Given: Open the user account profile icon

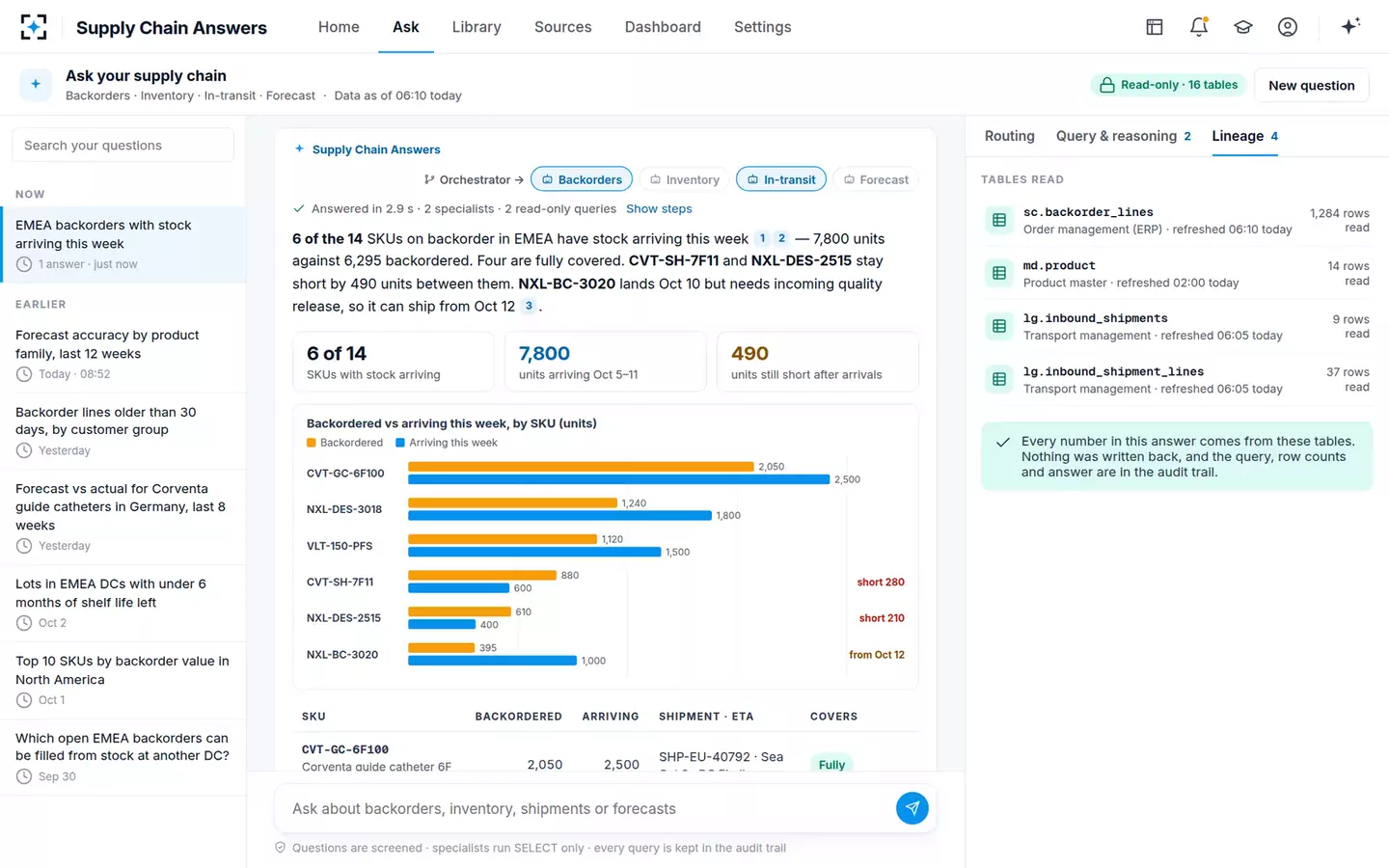Looking at the screenshot, I should click(1288, 27).
